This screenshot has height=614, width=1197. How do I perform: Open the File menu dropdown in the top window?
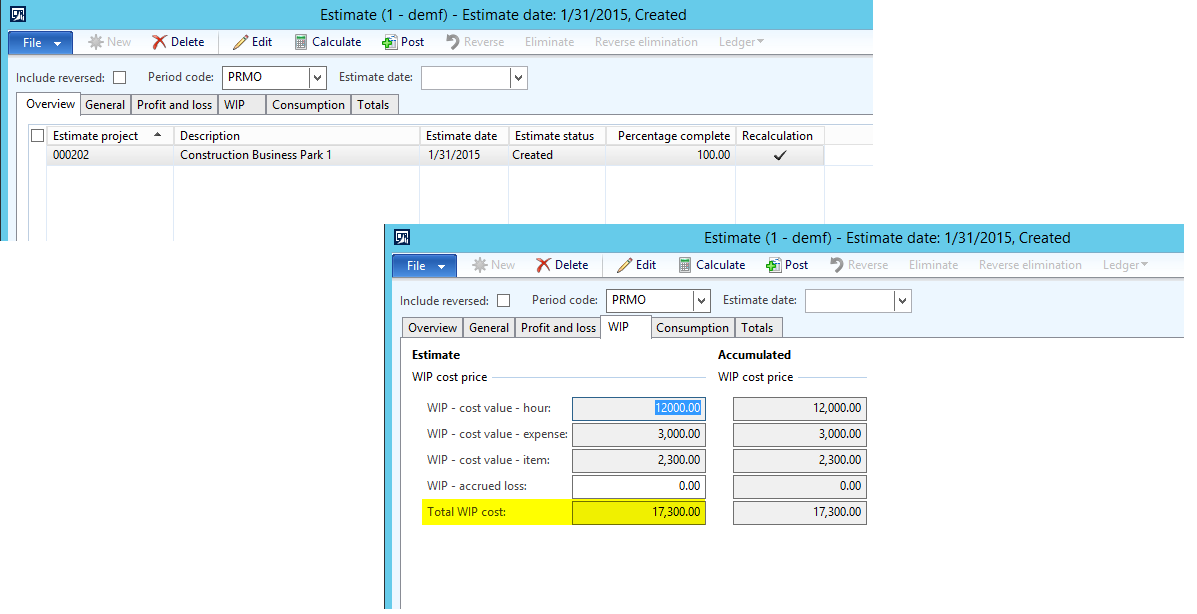point(41,42)
